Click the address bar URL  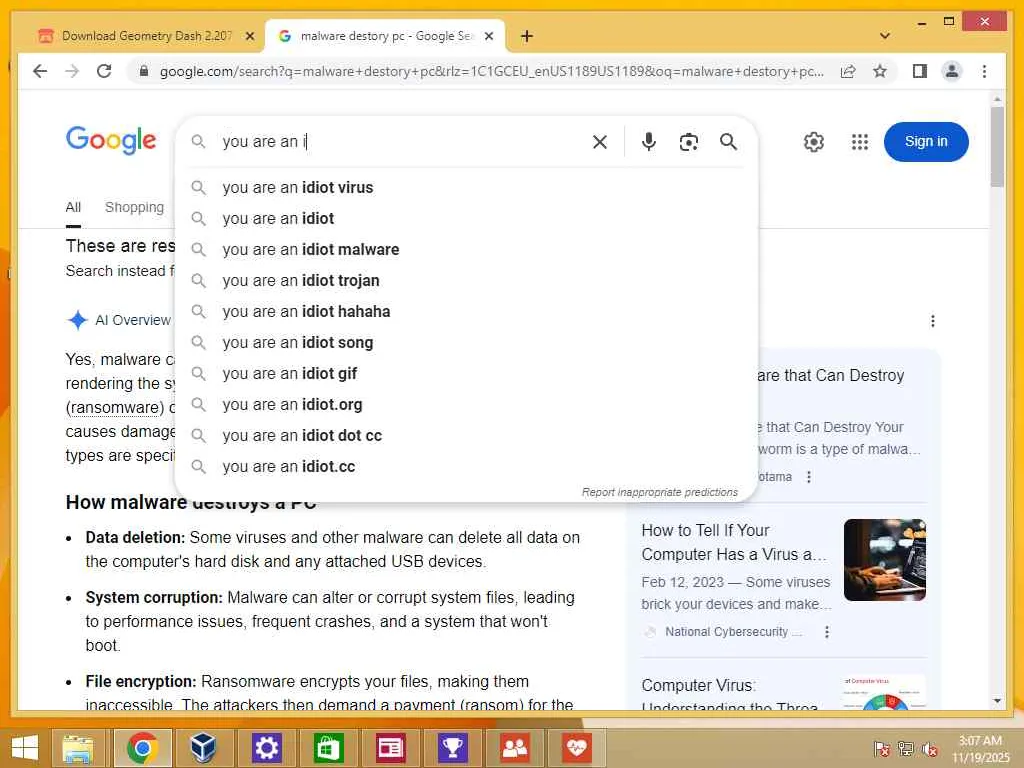point(491,71)
